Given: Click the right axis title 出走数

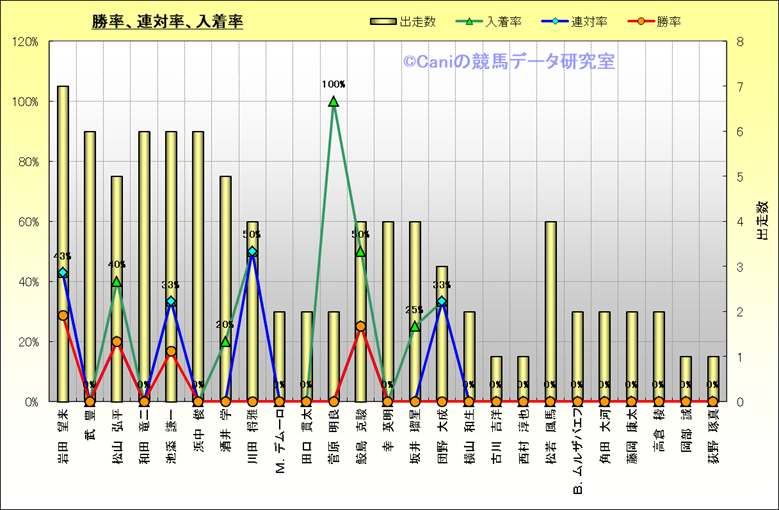Looking at the screenshot, I should click(x=762, y=221).
